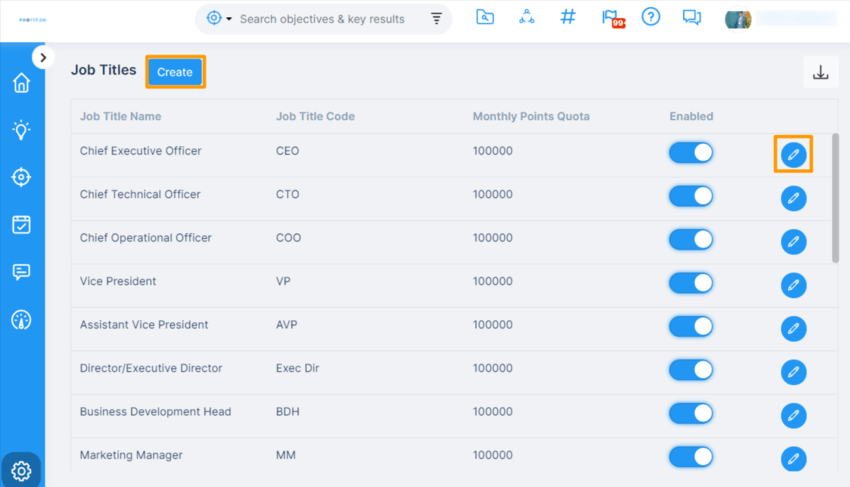Click the search objectives & key results field

click(x=323, y=19)
